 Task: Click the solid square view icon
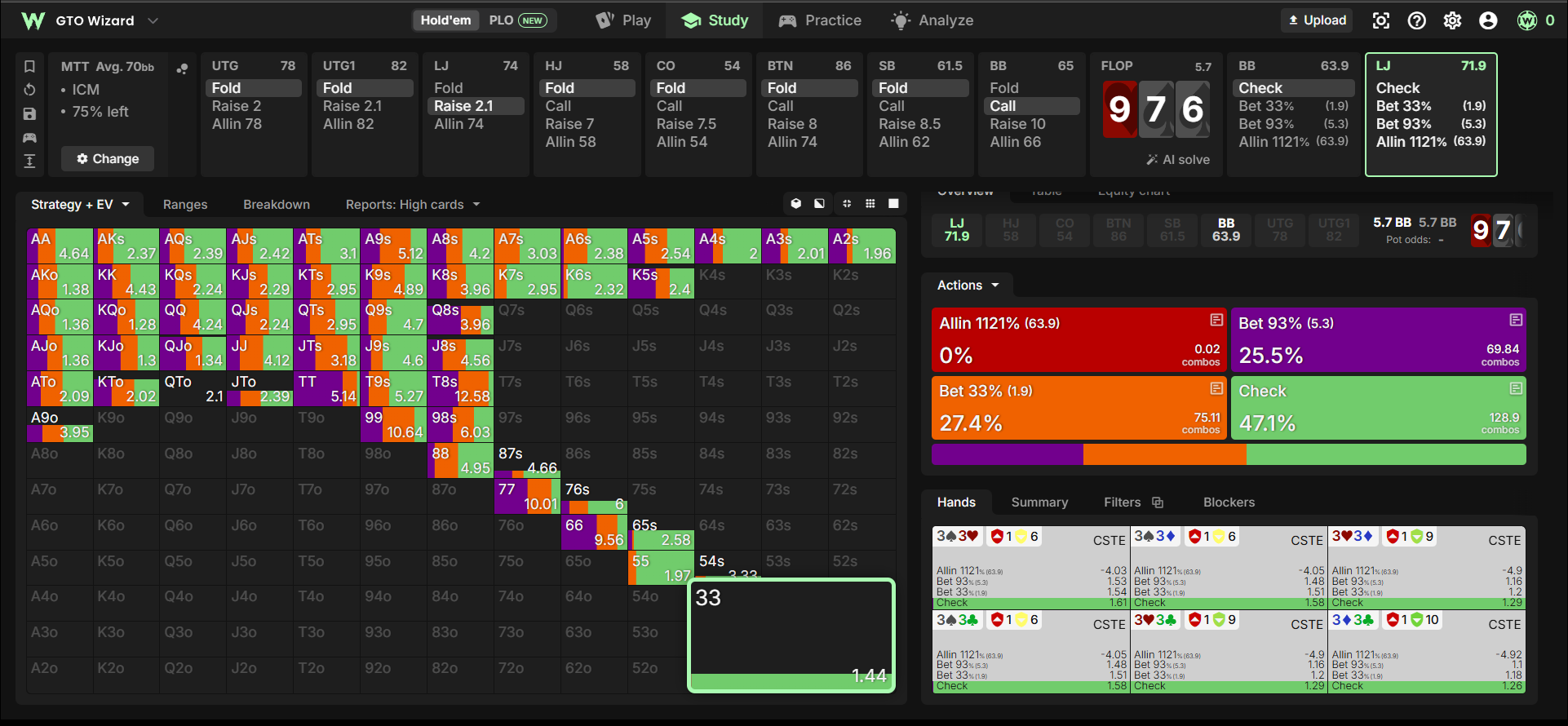[x=894, y=204]
